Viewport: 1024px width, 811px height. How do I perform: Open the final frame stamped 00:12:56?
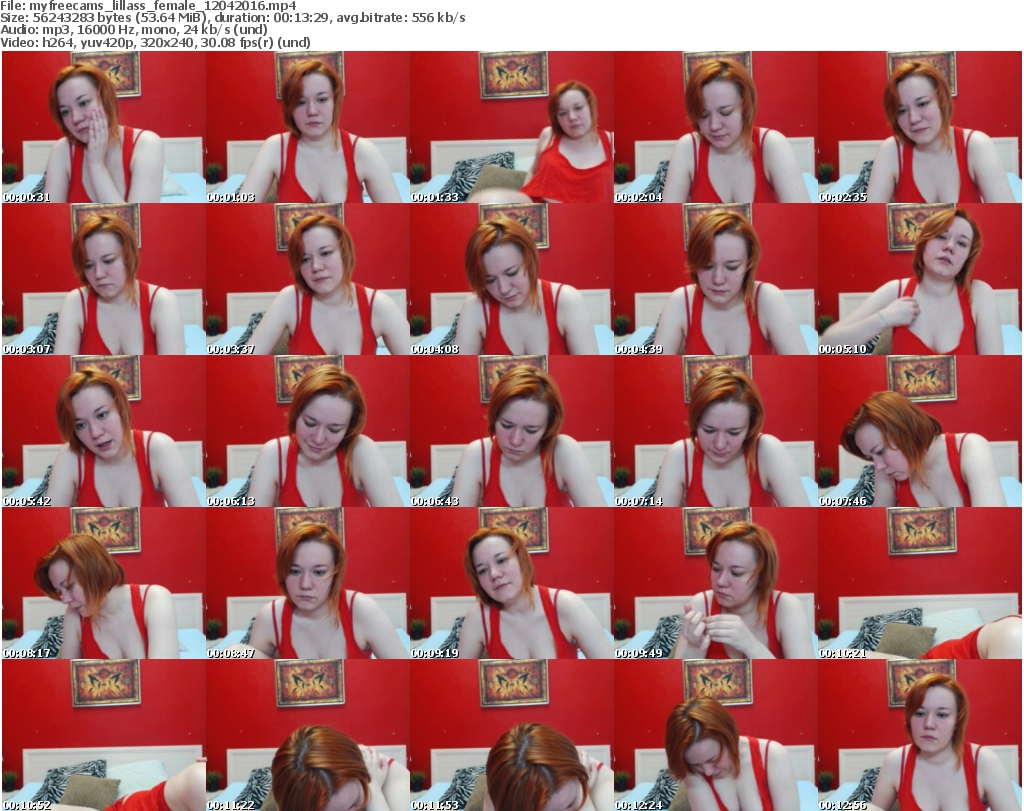click(919, 735)
